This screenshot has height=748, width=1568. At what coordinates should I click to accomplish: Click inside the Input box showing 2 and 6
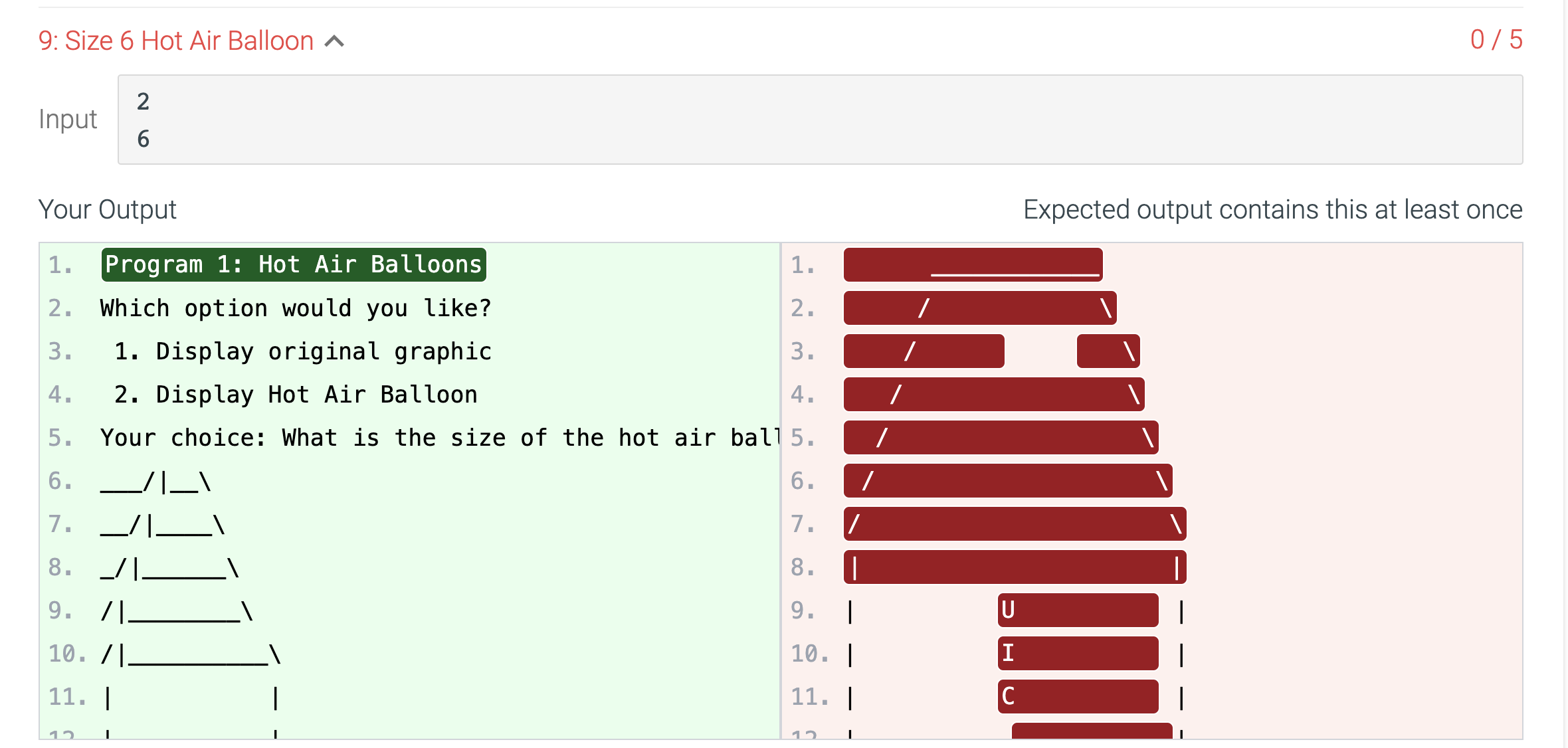[x=820, y=120]
